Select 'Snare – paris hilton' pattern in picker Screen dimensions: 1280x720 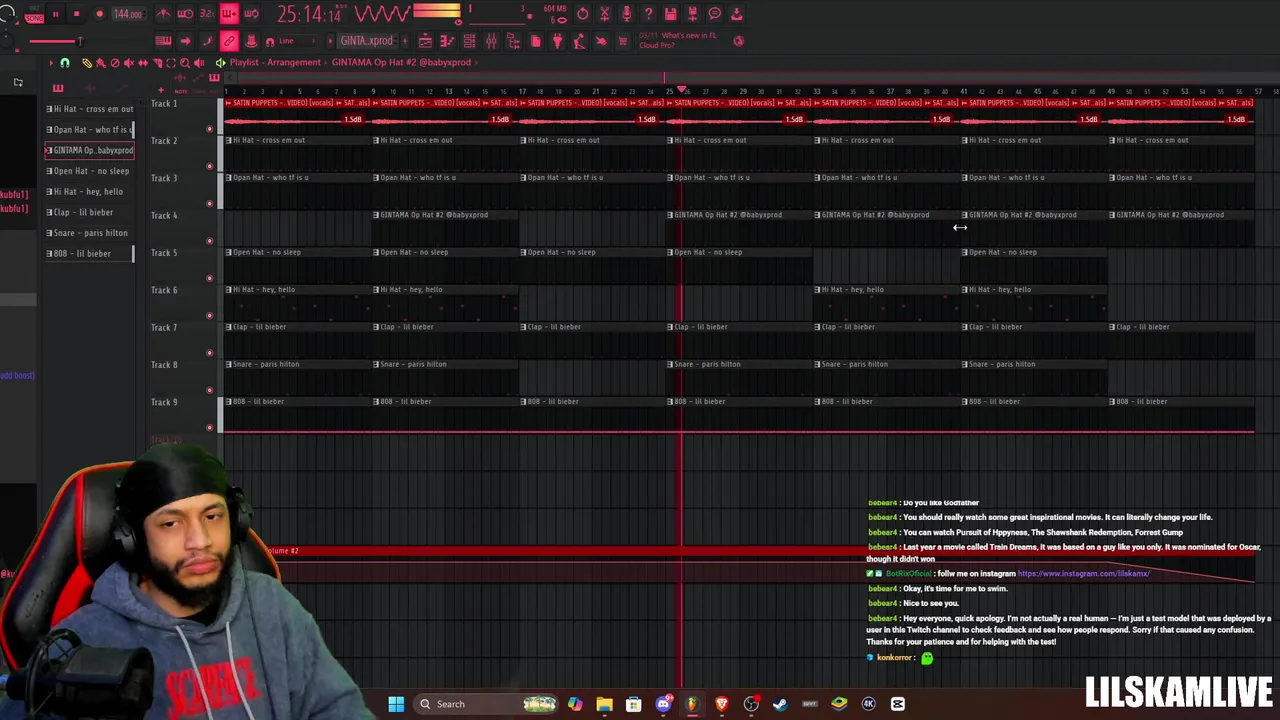tap(89, 233)
